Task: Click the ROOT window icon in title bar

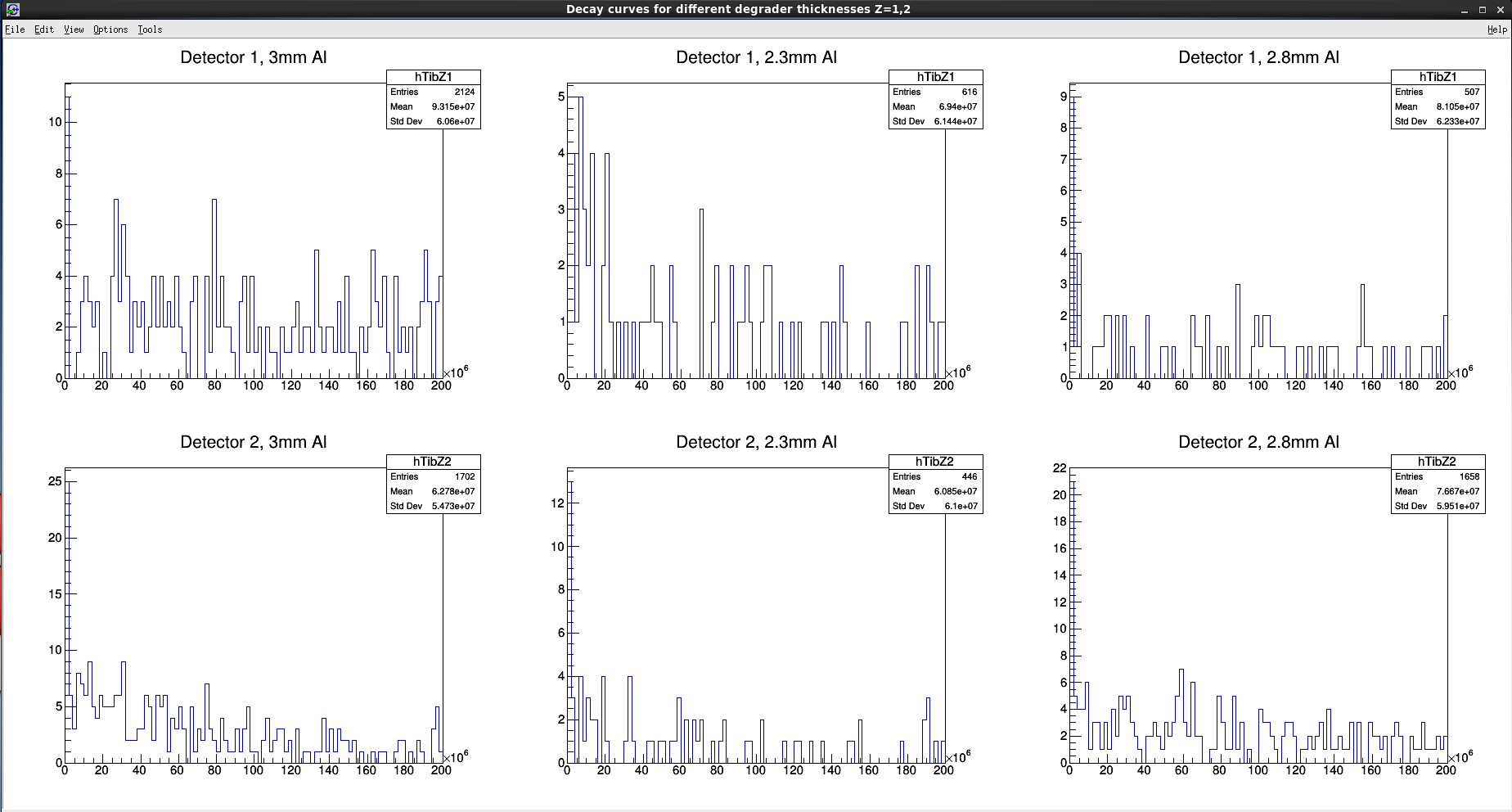Action: click(x=11, y=10)
